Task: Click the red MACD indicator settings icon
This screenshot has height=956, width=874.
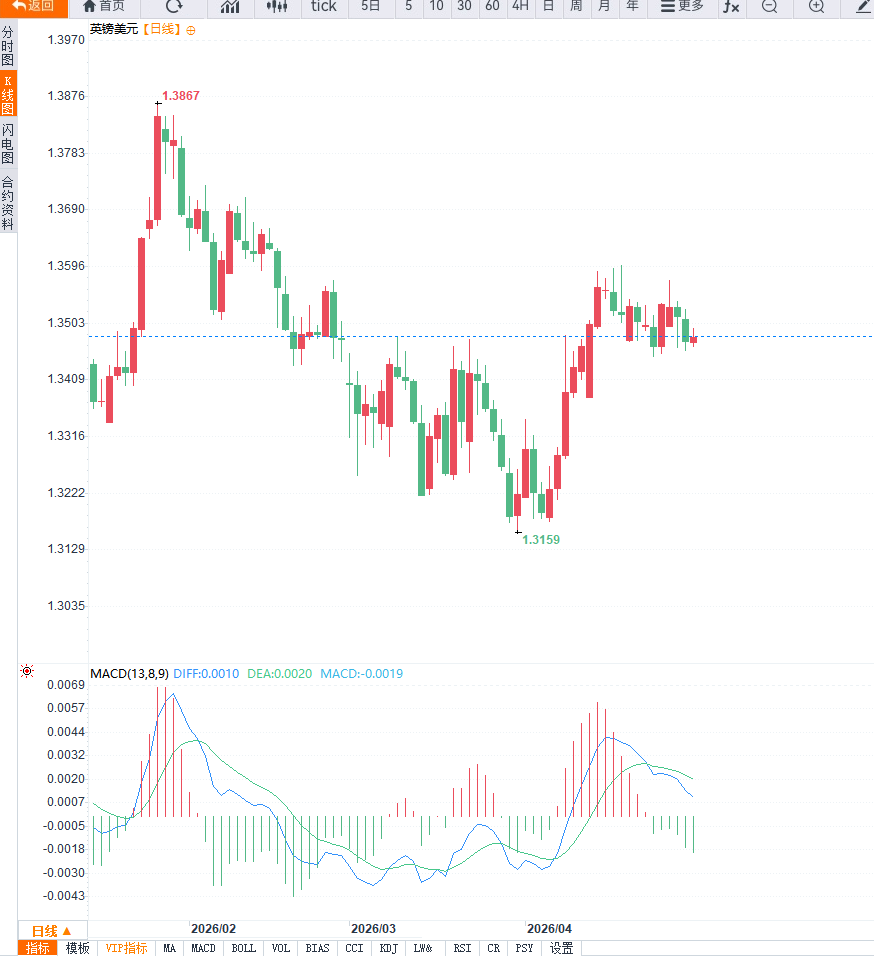Action: (x=27, y=671)
